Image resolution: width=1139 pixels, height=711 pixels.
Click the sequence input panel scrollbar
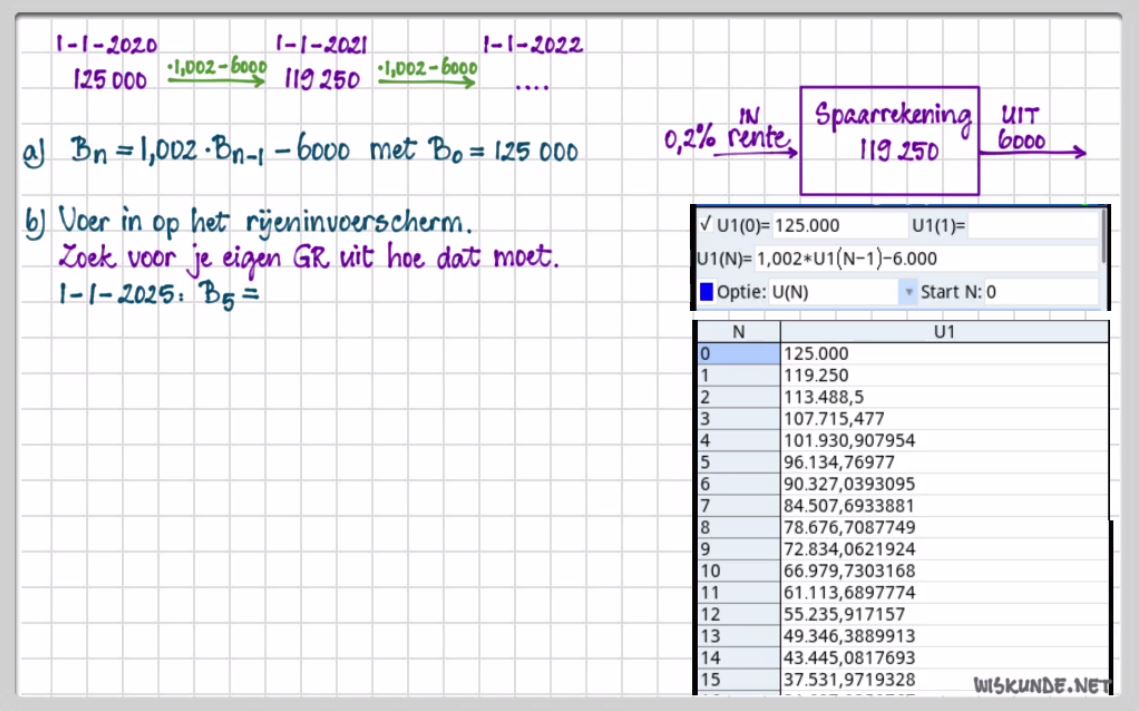coord(1103,236)
